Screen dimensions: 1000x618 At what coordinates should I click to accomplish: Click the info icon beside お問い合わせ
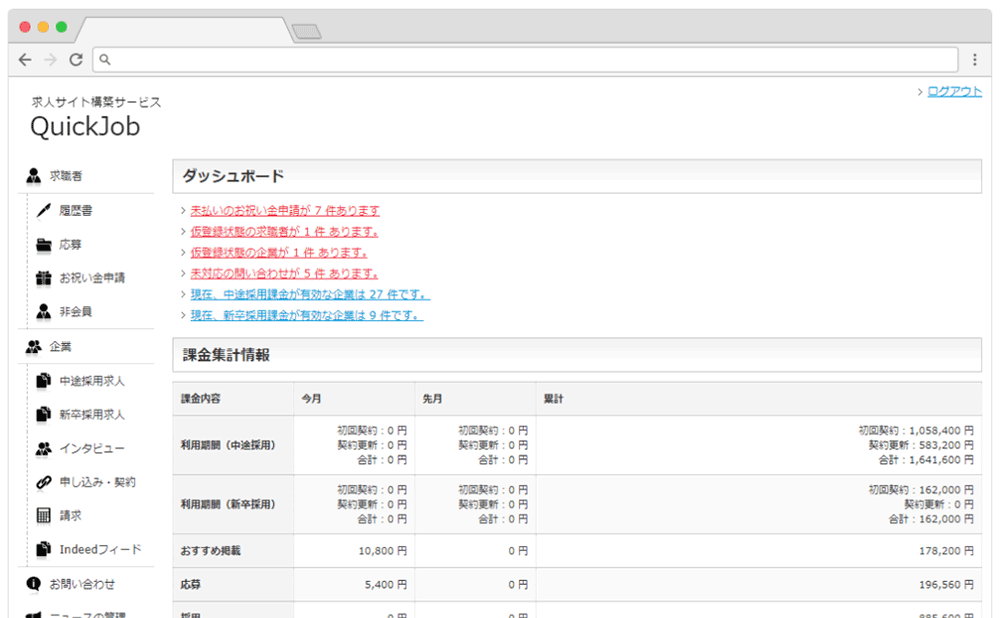pyautogui.click(x=33, y=584)
